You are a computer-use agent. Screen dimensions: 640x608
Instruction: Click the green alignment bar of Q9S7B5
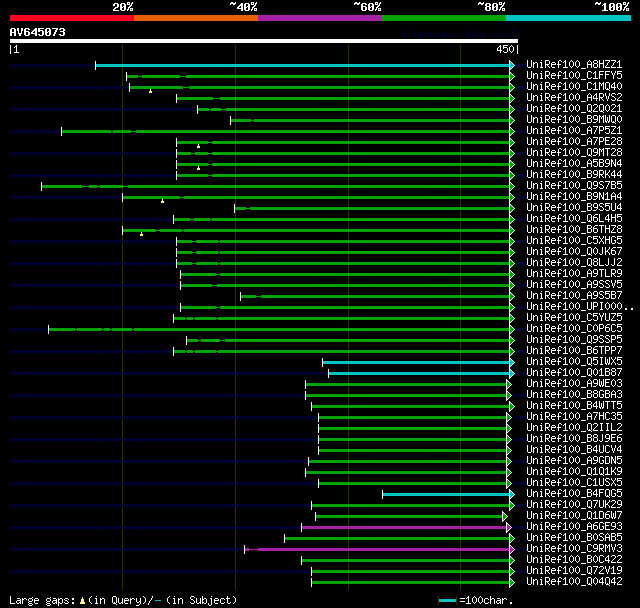pyautogui.click(x=276, y=186)
